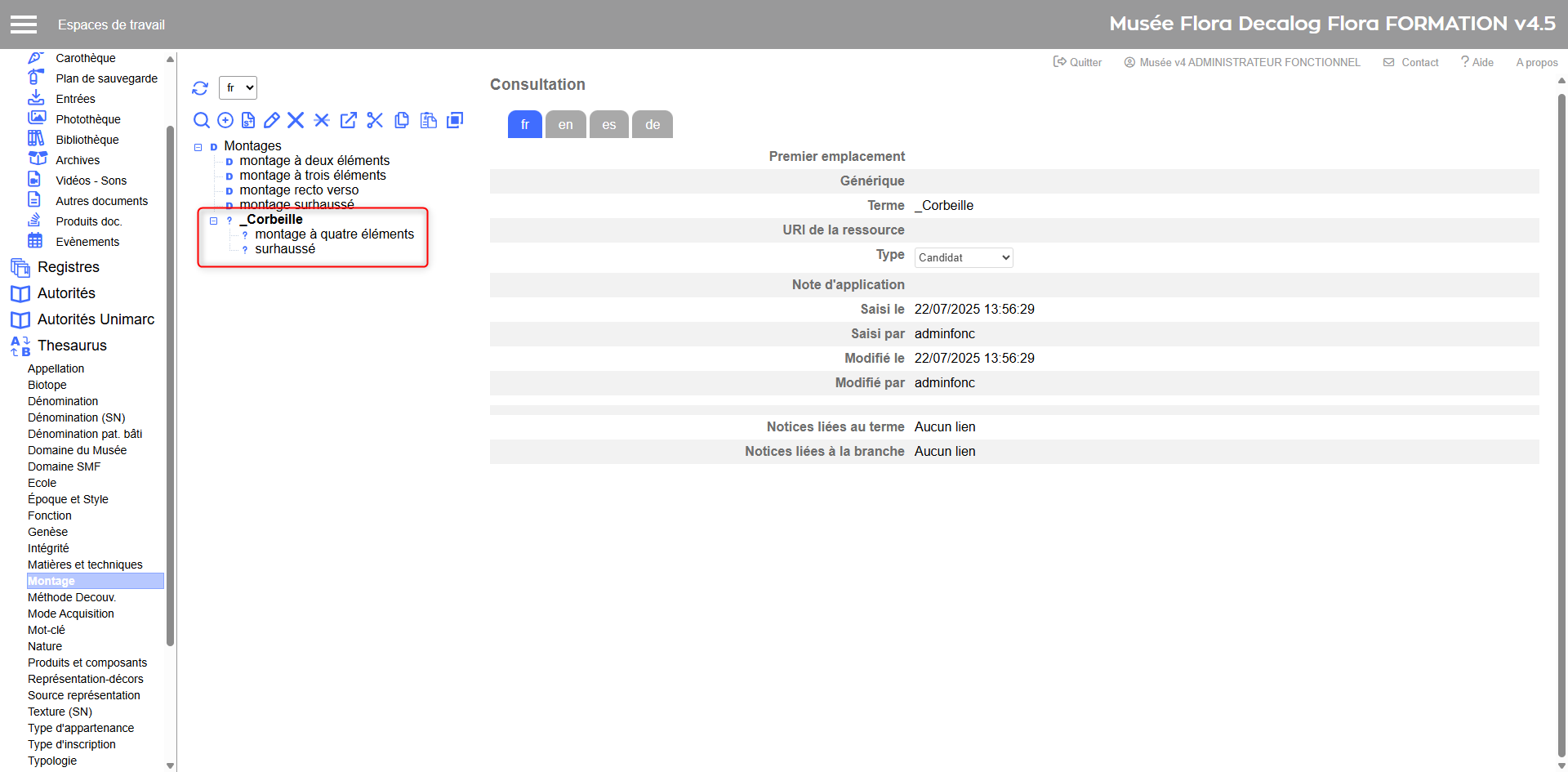Click the scissors cut icon
This screenshot has height=772, width=1568.
click(x=375, y=121)
